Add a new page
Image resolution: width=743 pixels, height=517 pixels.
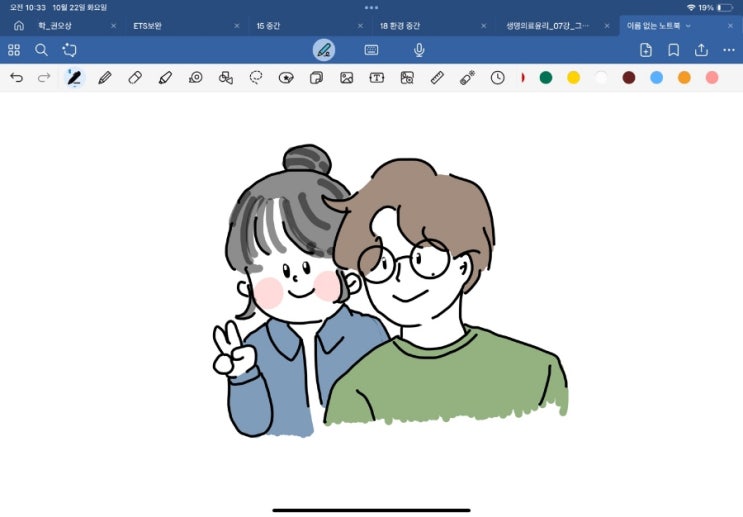click(x=646, y=50)
